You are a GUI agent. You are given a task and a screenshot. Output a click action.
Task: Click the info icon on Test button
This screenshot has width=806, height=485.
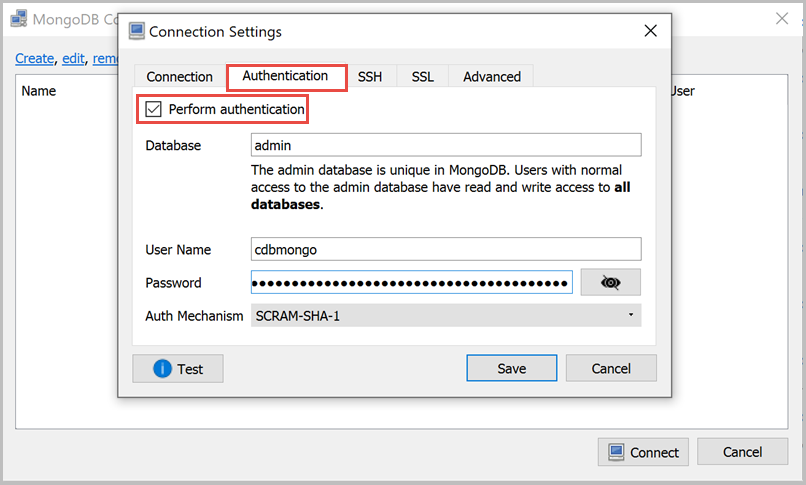point(162,369)
